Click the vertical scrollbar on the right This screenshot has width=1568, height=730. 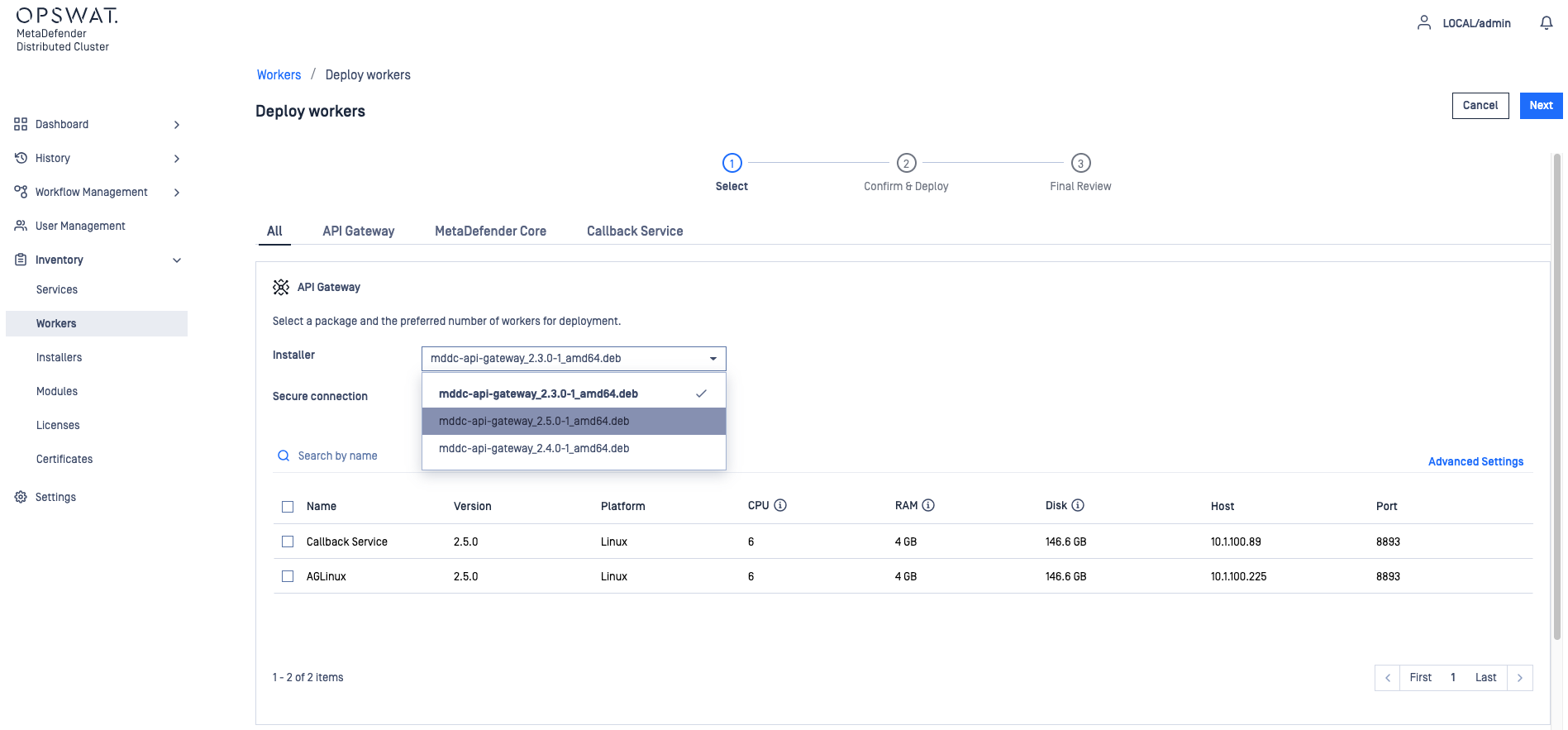[1556, 397]
